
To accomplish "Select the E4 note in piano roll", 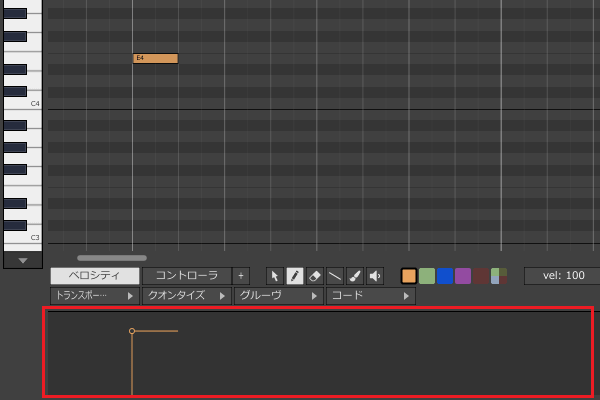I will pos(155,58).
